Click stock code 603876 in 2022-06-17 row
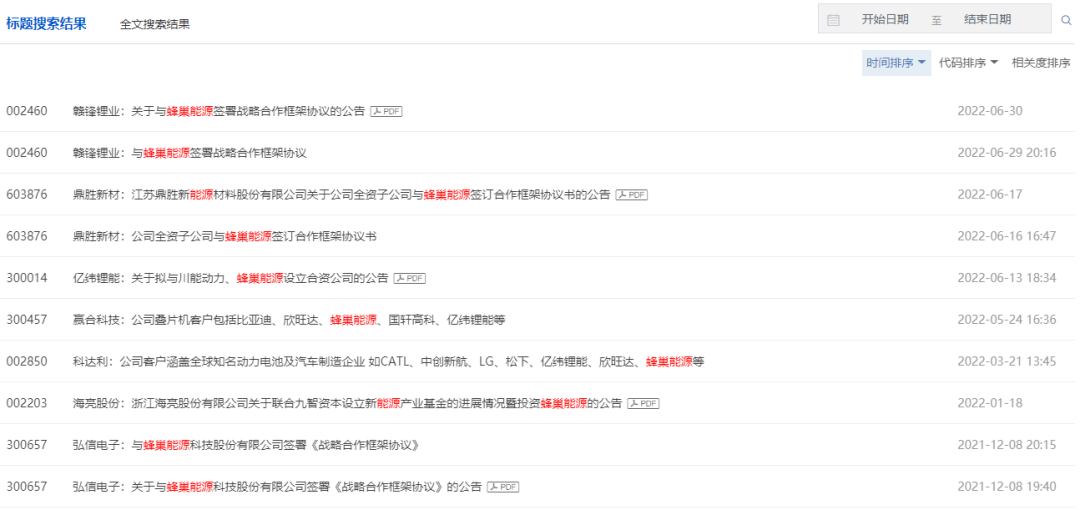Viewport: 1080px width, 510px height. [x=27, y=195]
